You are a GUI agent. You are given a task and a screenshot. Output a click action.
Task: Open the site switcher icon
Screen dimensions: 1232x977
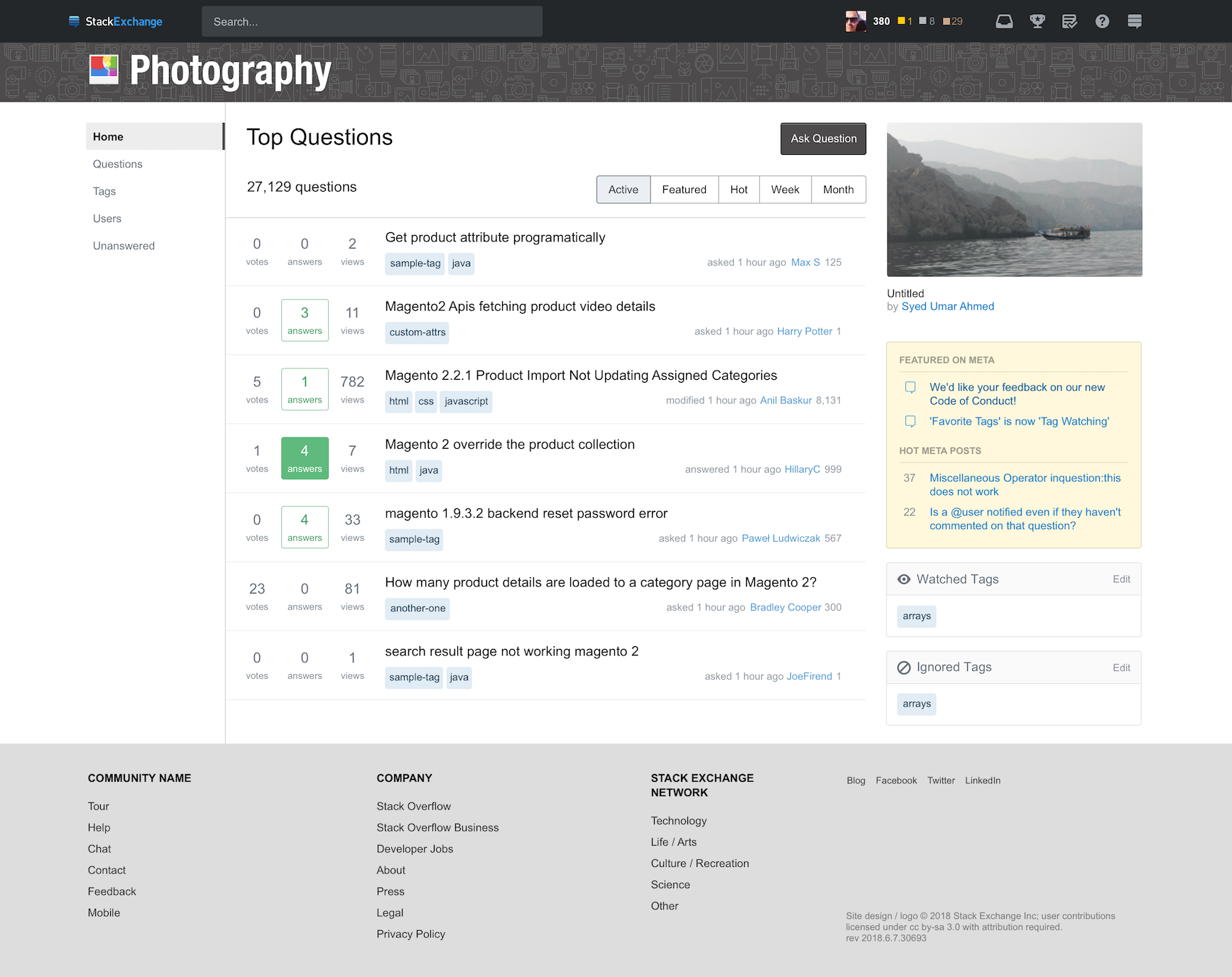pos(1135,21)
